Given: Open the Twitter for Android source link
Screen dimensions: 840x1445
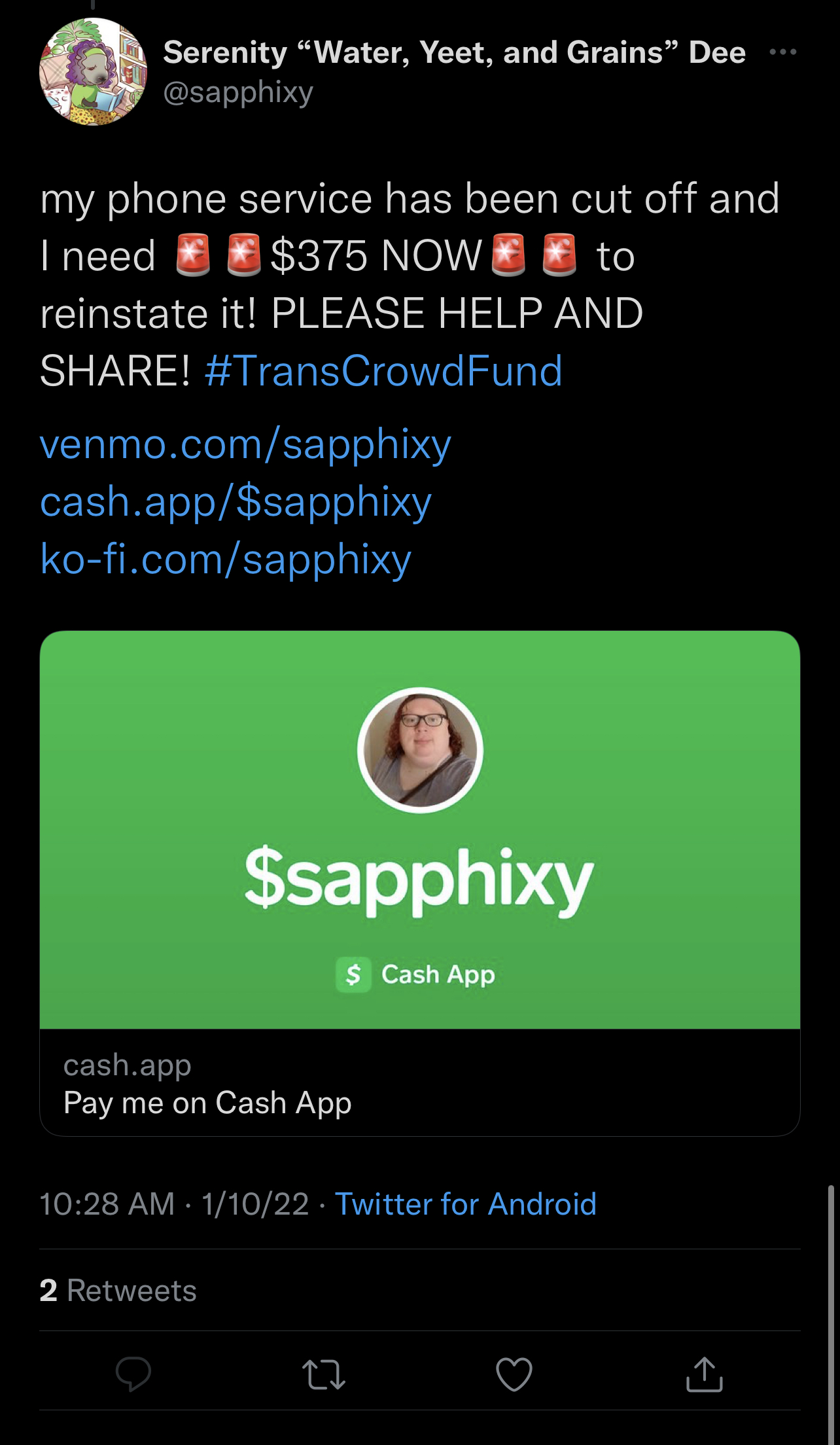Looking at the screenshot, I should [466, 1204].
